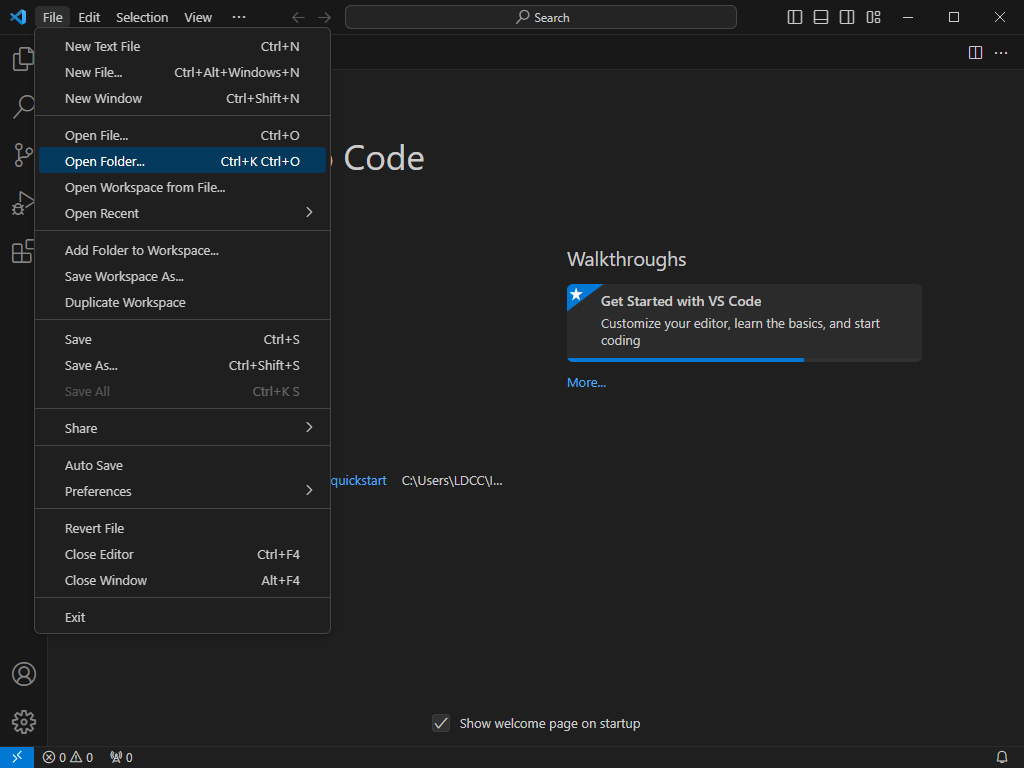
Task: Open the Run and Debug view
Action: pos(24,203)
